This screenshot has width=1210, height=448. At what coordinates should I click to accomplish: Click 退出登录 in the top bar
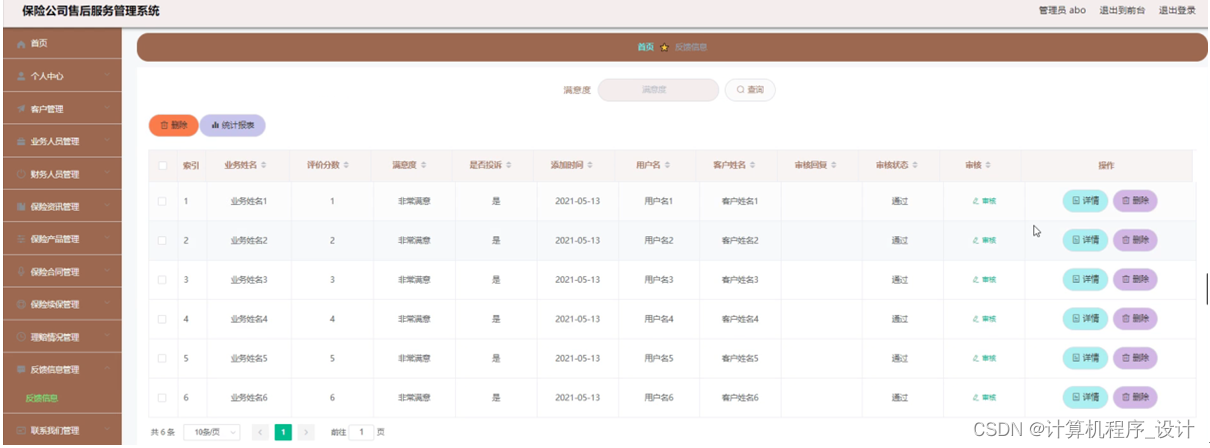[1177, 11]
